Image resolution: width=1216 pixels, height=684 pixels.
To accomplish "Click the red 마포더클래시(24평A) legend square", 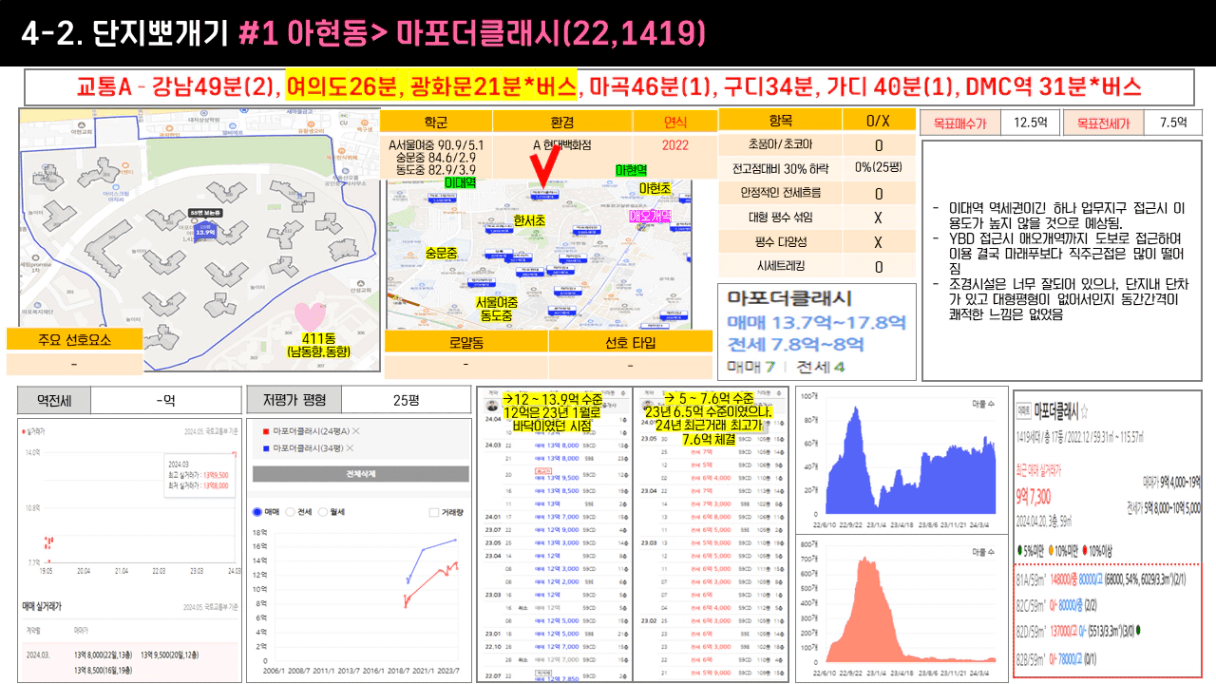I will pyautogui.click(x=265, y=431).
